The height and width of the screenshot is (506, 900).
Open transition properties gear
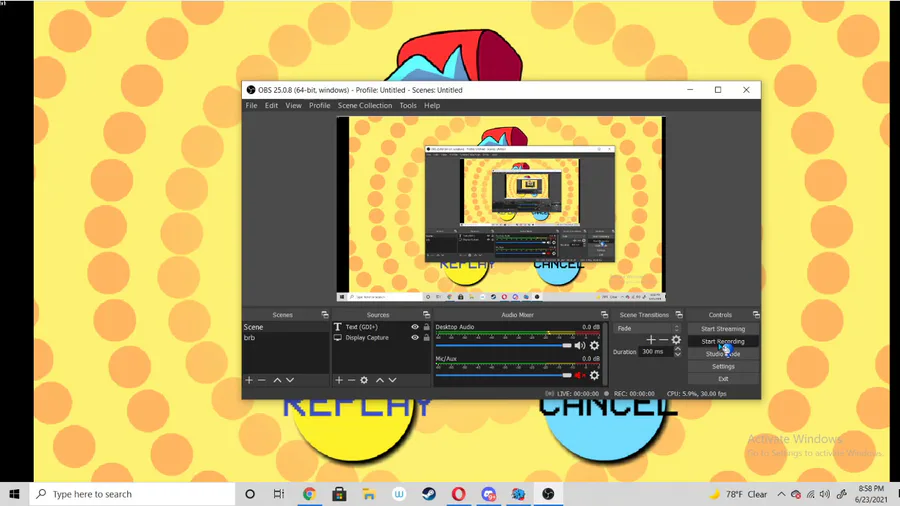click(x=676, y=340)
